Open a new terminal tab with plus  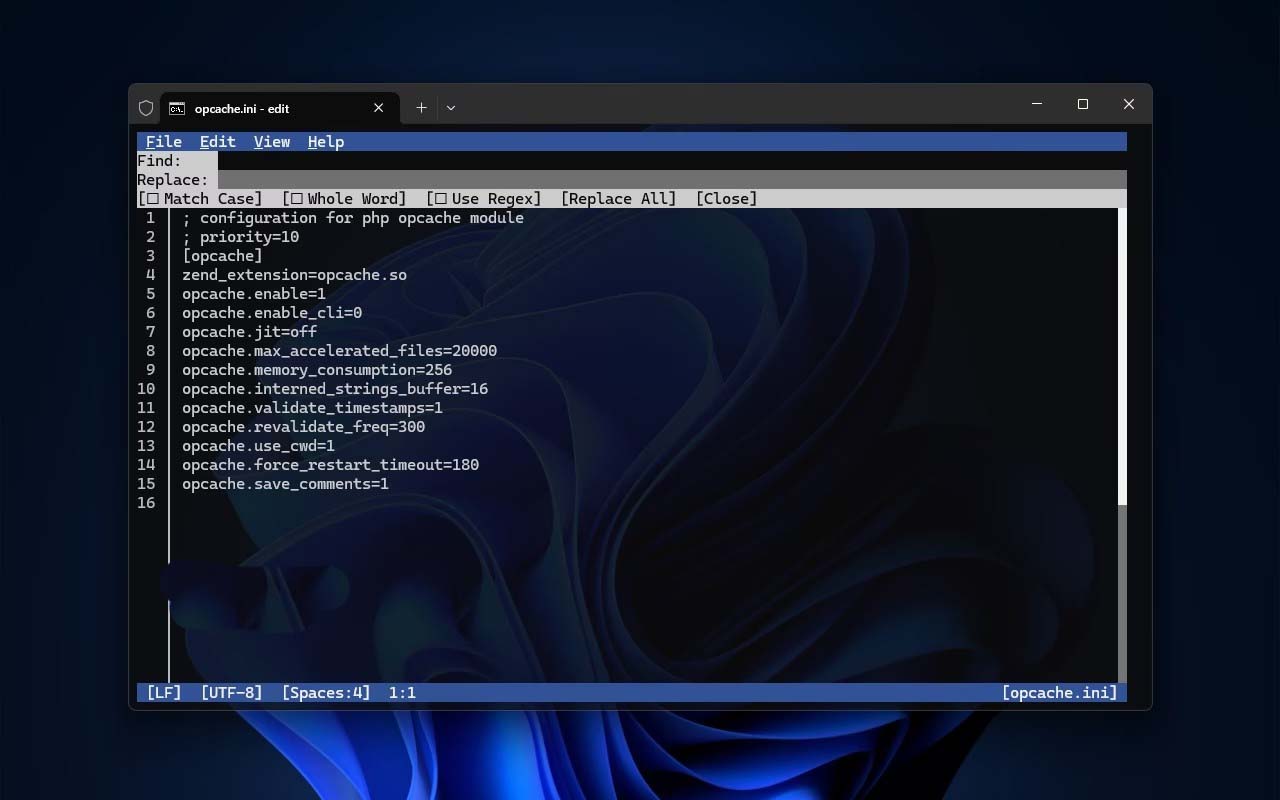(x=421, y=108)
